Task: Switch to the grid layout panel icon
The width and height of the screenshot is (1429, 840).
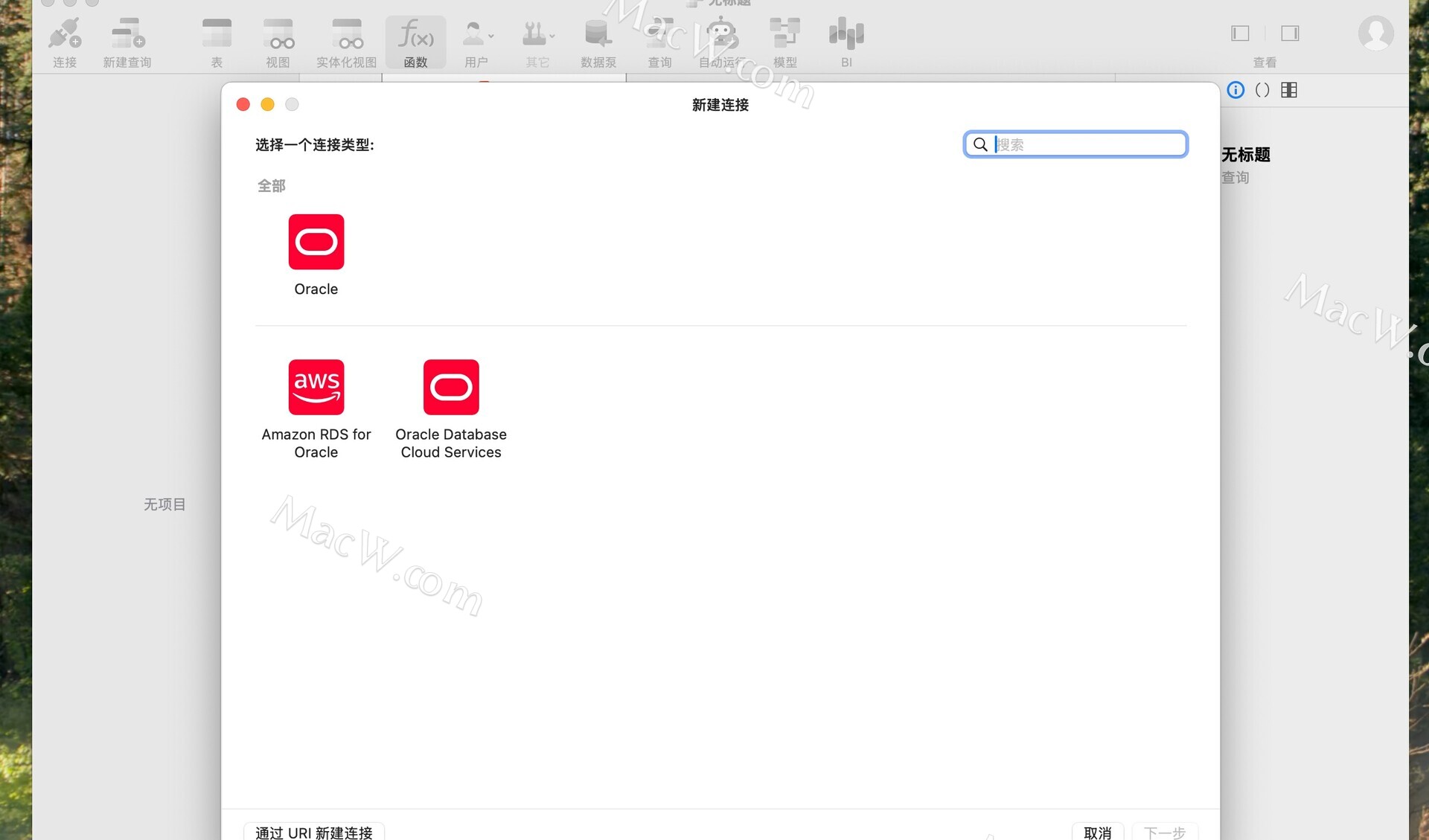Action: 1289,90
